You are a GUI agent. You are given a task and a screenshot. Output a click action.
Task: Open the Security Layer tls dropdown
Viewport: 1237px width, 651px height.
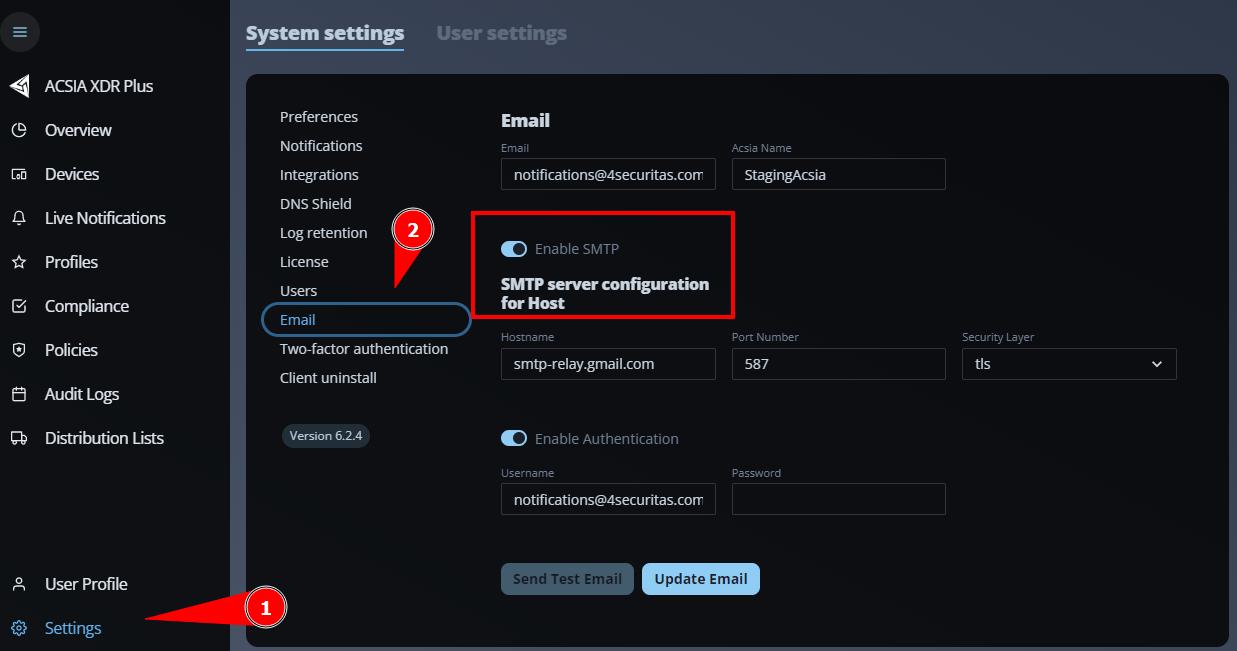[1069, 364]
